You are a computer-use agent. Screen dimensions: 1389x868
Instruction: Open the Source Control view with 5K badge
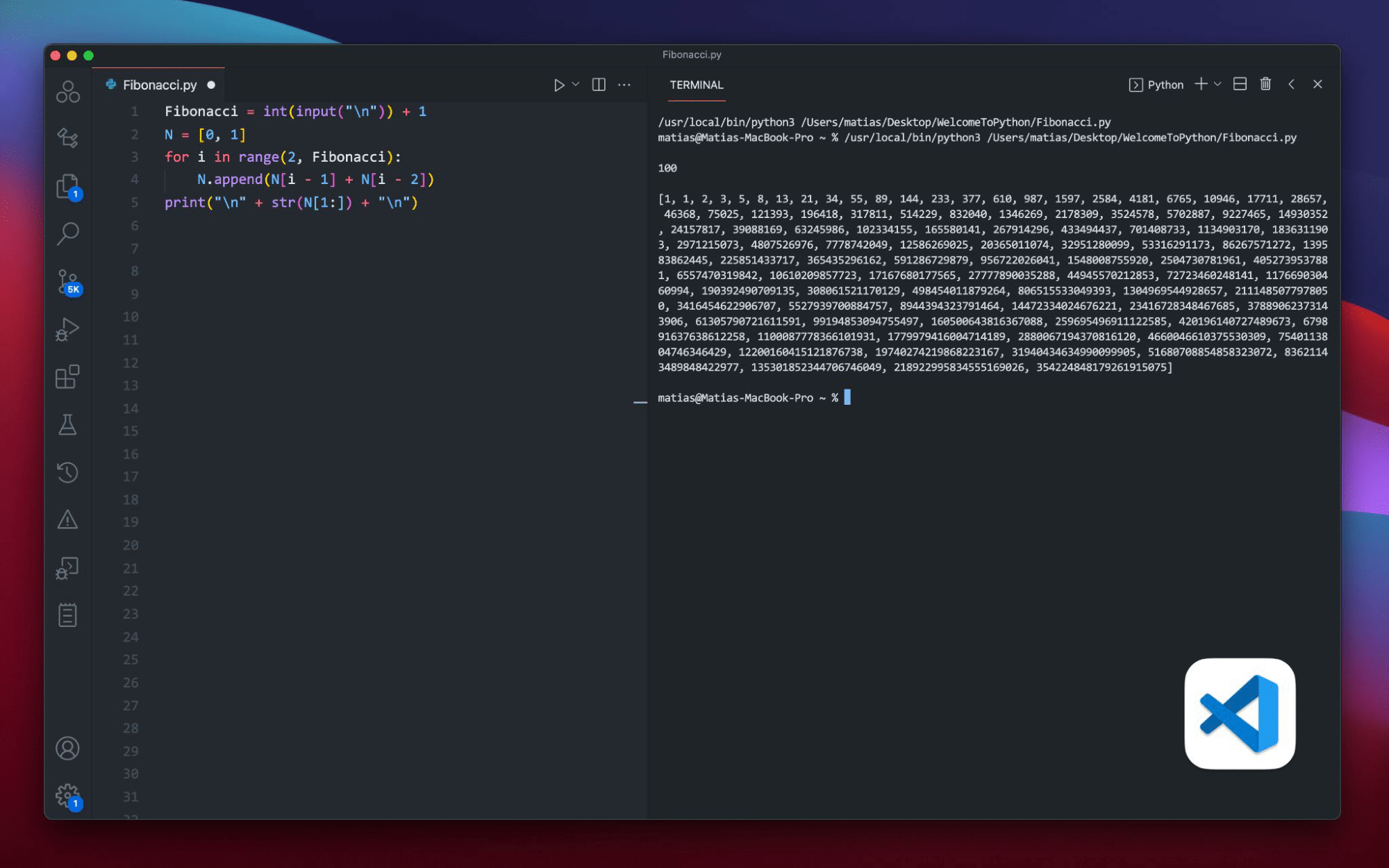67,282
